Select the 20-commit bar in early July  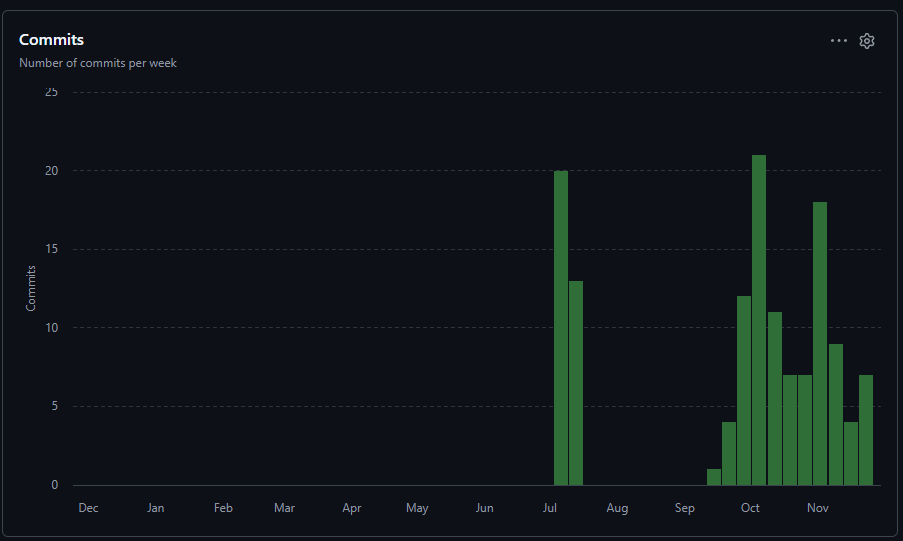pos(561,328)
